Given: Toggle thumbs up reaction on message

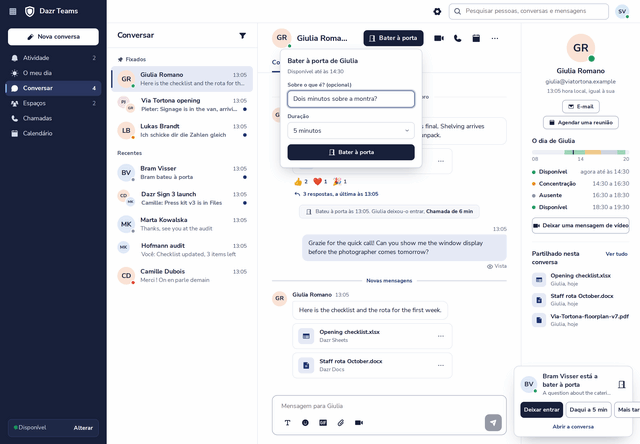Looking at the screenshot, I should (x=301, y=182).
